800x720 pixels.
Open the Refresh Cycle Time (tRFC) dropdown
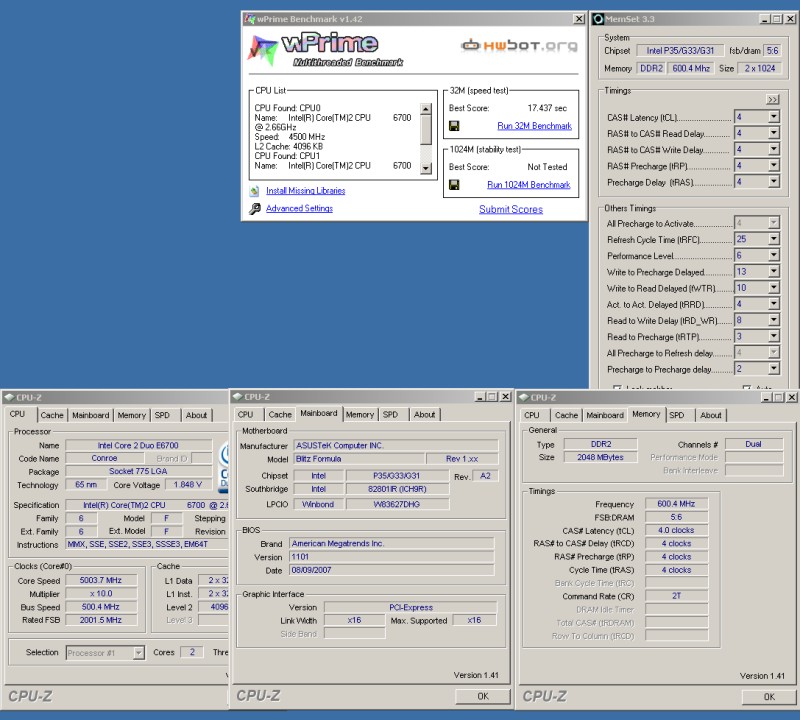pyautogui.click(x=773, y=239)
